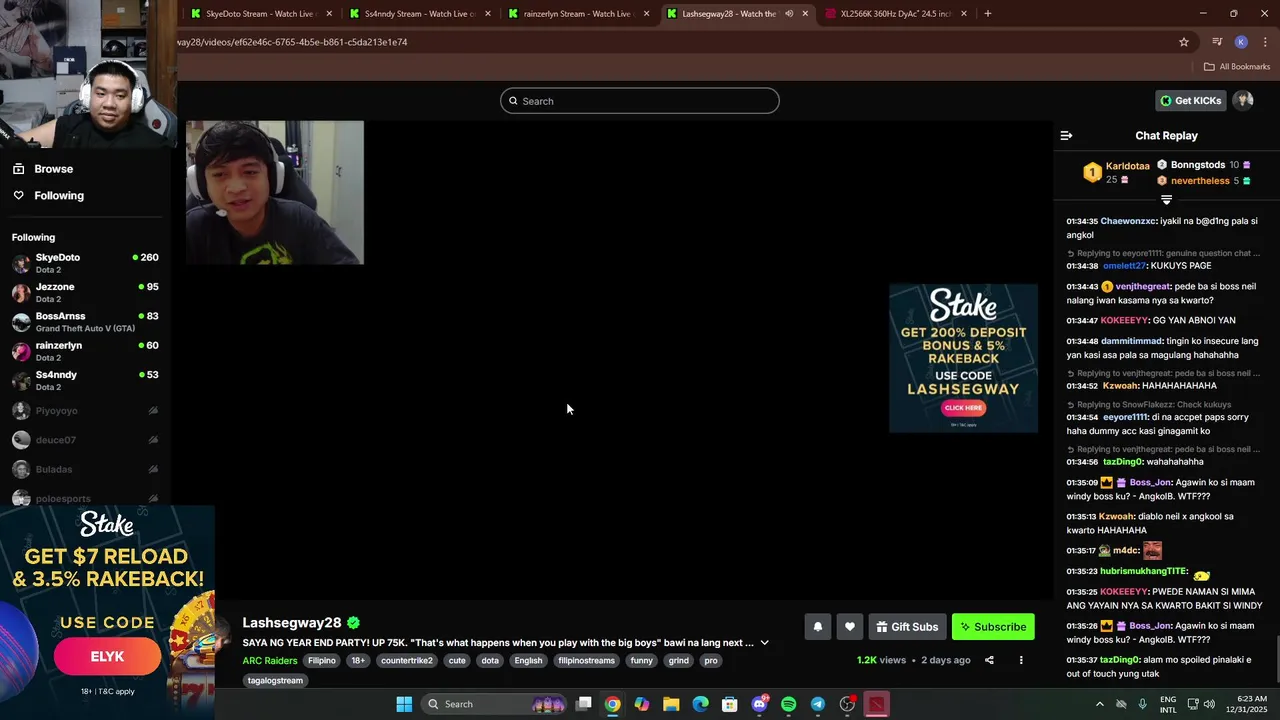The width and height of the screenshot is (1280, 720).
Task: Click the Get KICKs button
Action: [x=1191, y=100]
